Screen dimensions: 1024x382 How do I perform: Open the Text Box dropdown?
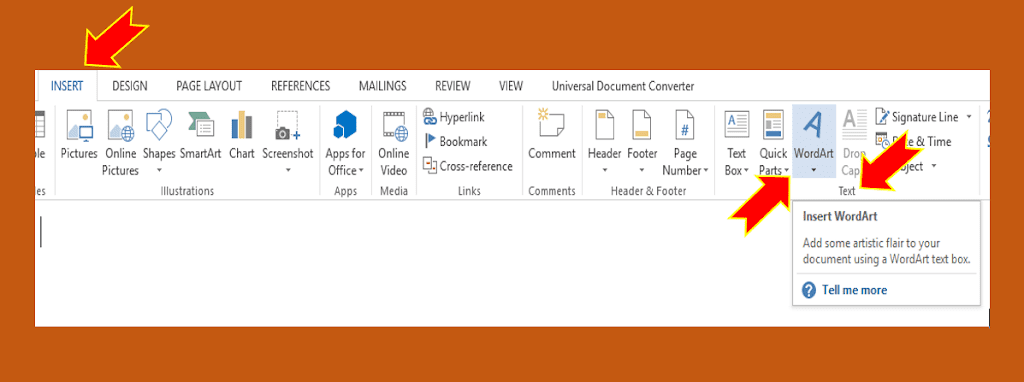(x=746, y=171)
